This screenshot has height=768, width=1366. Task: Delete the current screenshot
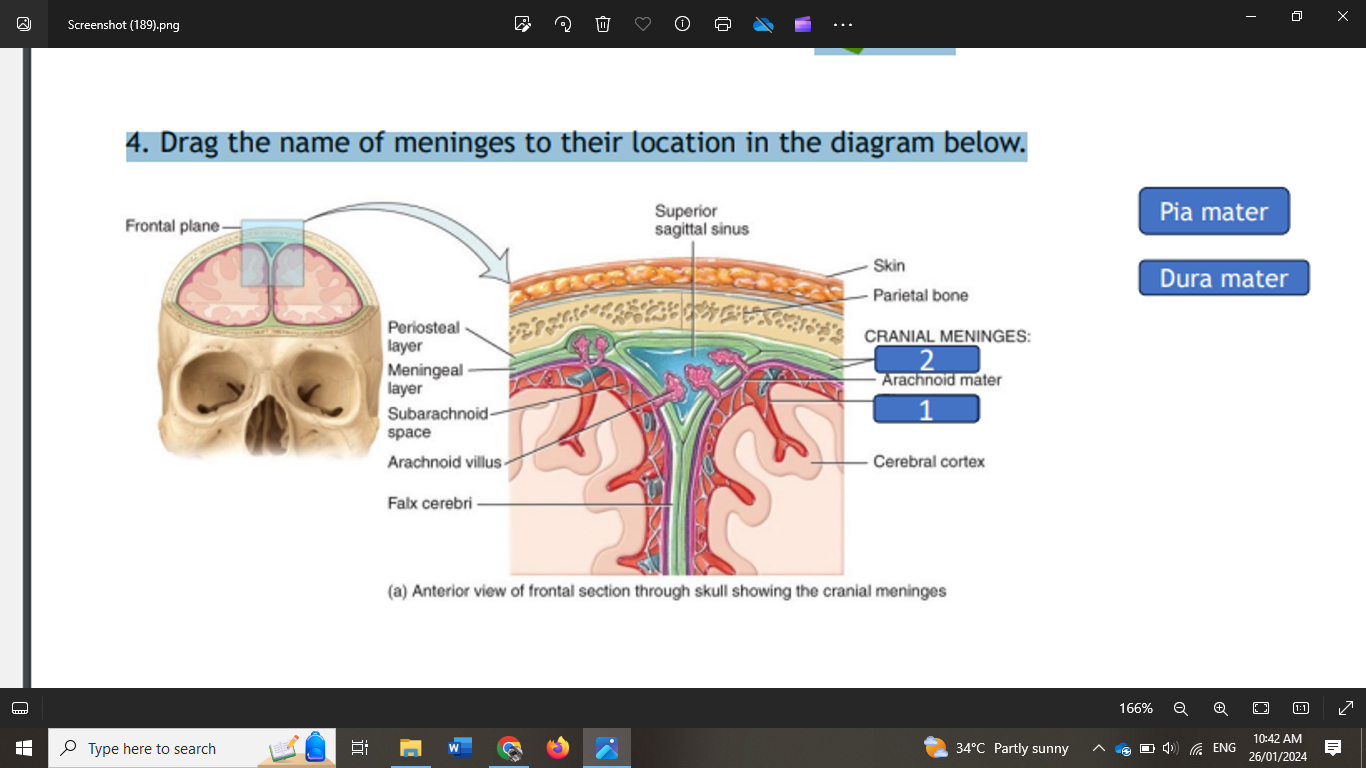602,24
